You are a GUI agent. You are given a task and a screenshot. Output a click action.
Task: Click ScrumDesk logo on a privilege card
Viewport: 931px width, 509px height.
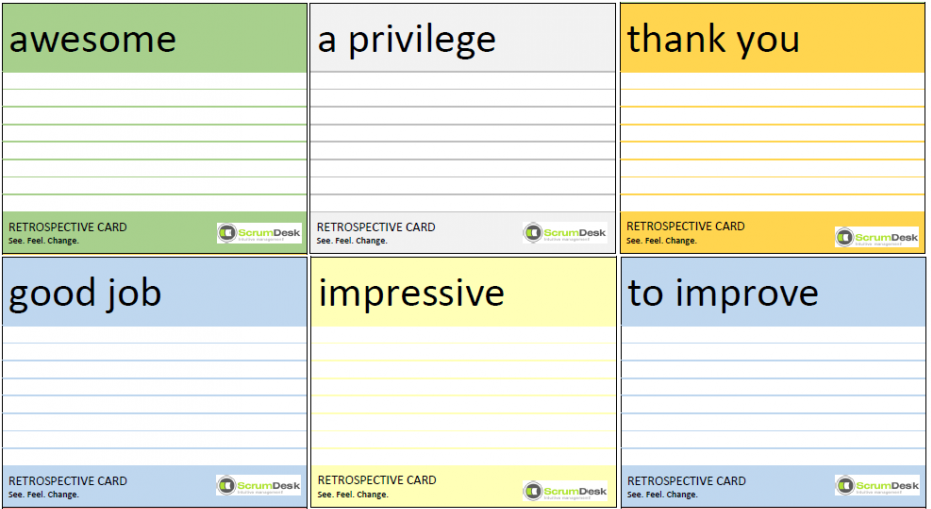565,233
